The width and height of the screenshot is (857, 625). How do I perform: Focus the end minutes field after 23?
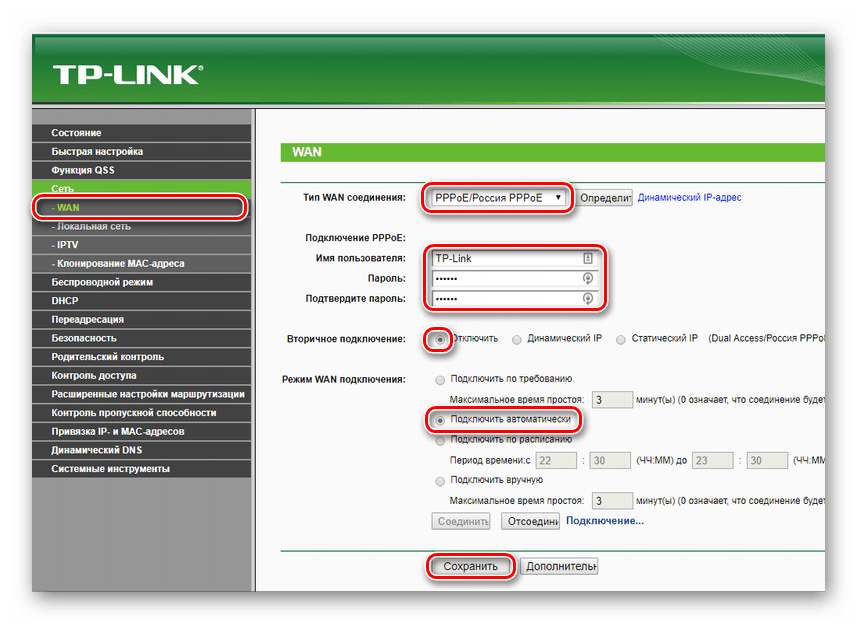click(x=767, y=461)
